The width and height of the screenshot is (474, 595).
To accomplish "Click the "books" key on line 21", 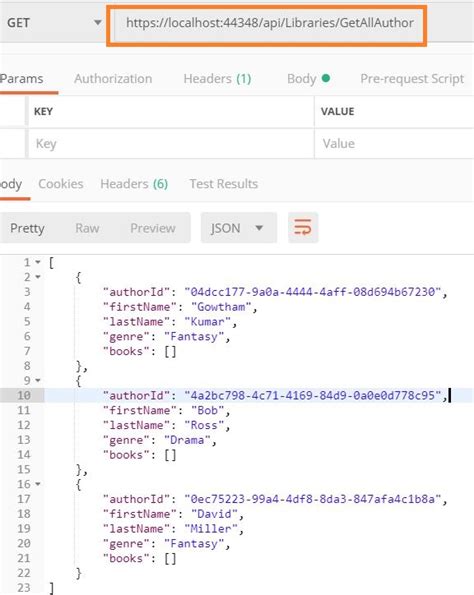I will (126, 559).
